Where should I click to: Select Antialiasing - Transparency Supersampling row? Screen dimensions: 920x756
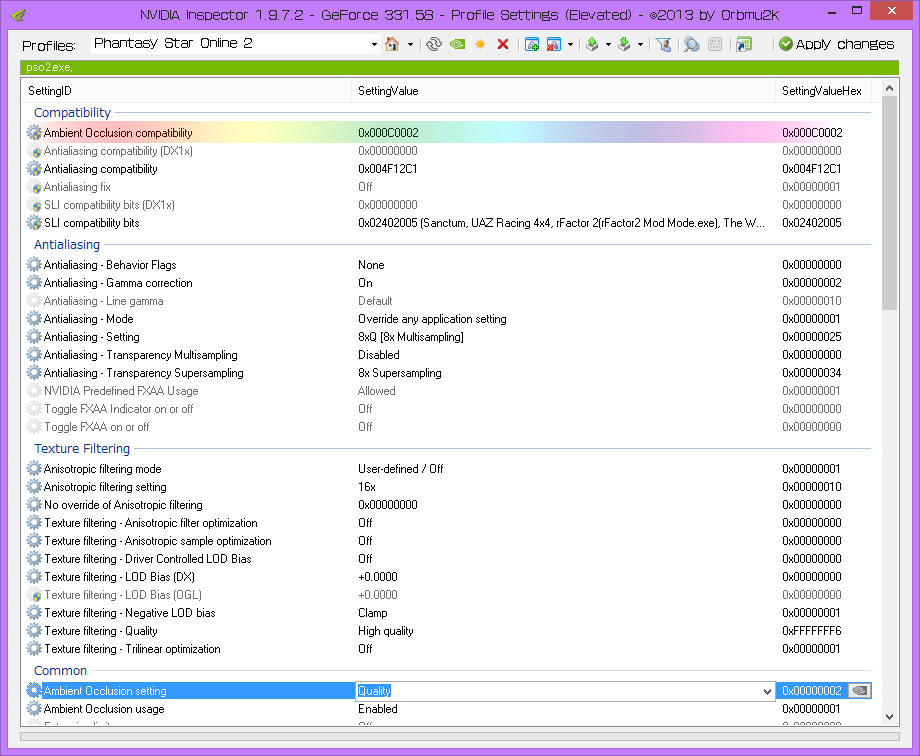coord(448,373)
